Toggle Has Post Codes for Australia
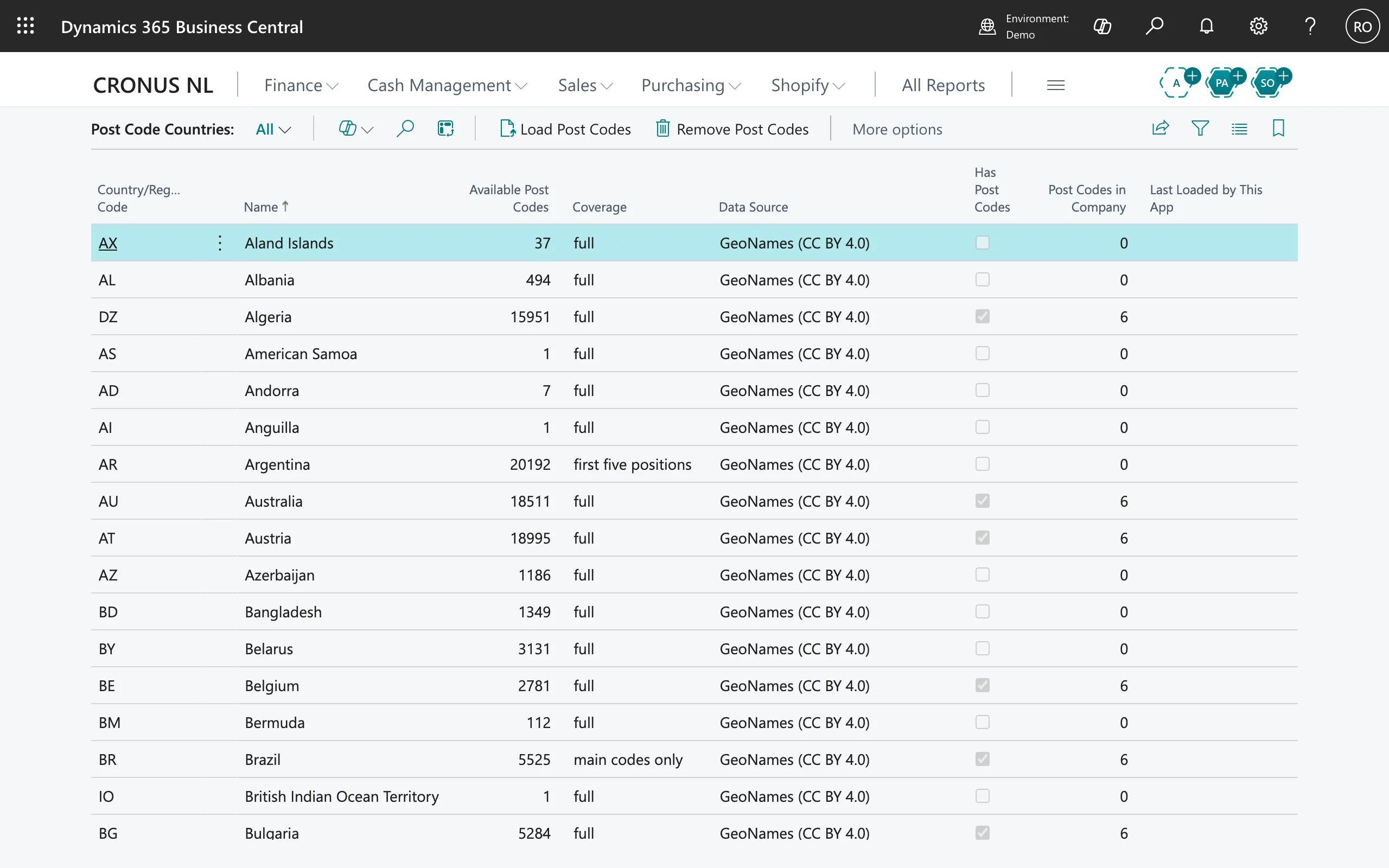Screen dimensions: 1389x868 (x=982, y=501)
